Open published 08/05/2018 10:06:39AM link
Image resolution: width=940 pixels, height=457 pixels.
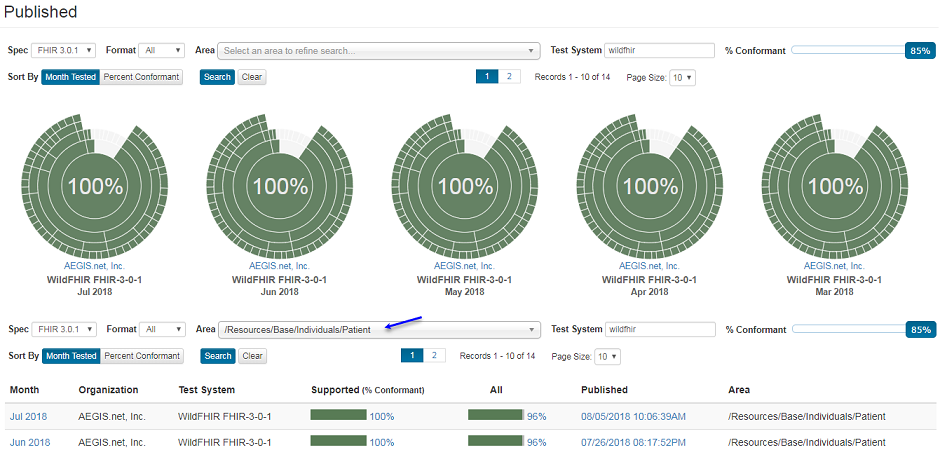(x=634, y=416)
